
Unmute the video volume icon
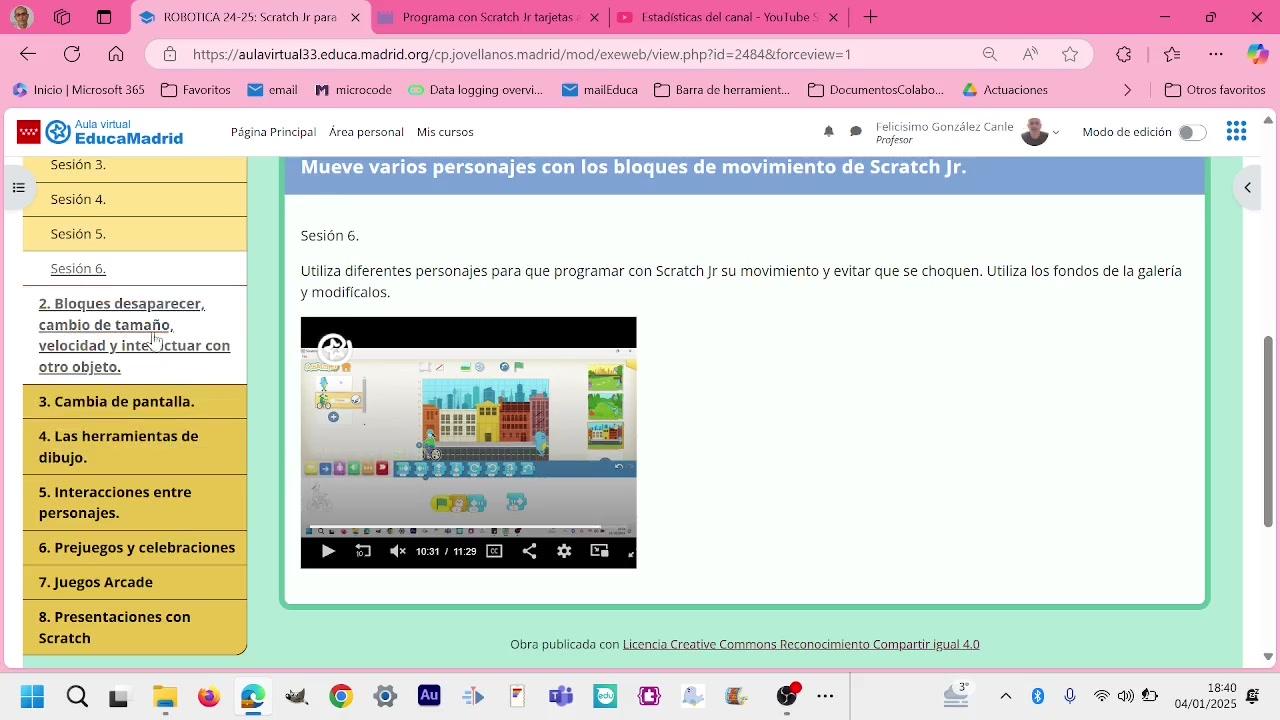(x=398, y=551)
